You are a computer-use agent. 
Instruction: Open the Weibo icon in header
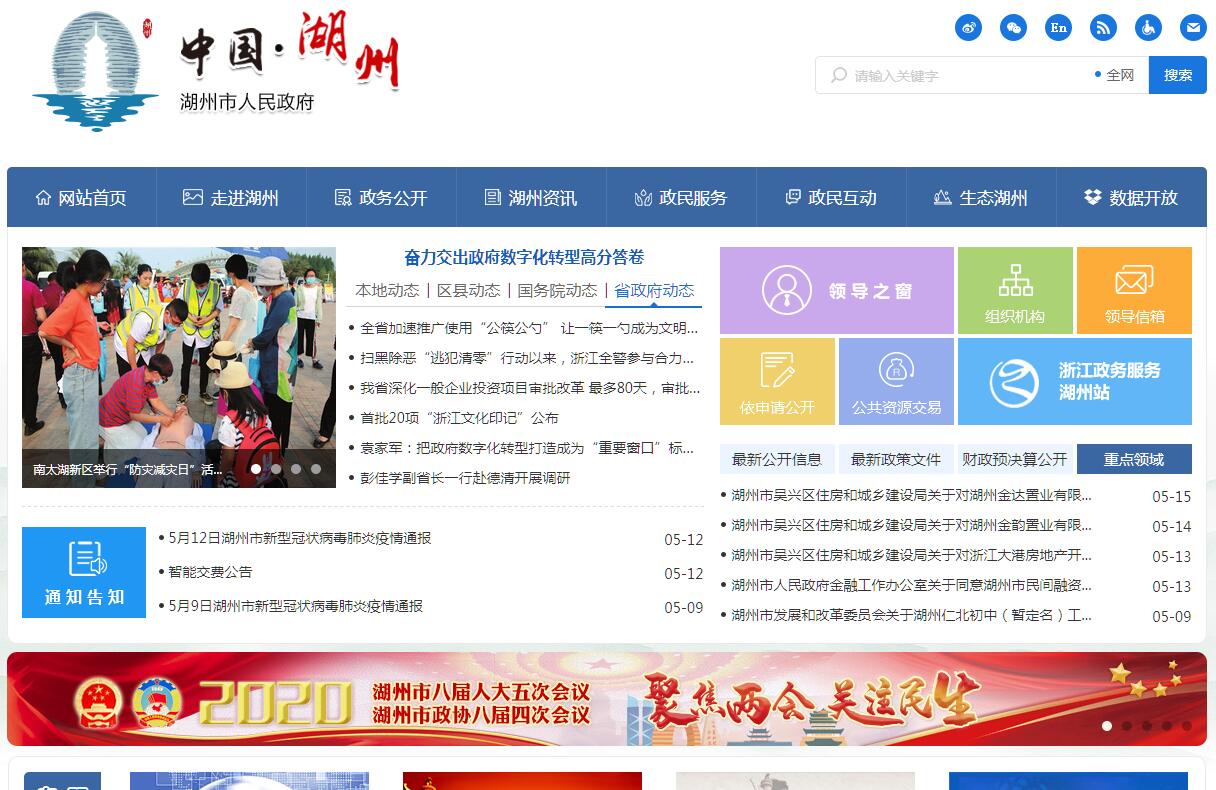[x=968, y=28]
